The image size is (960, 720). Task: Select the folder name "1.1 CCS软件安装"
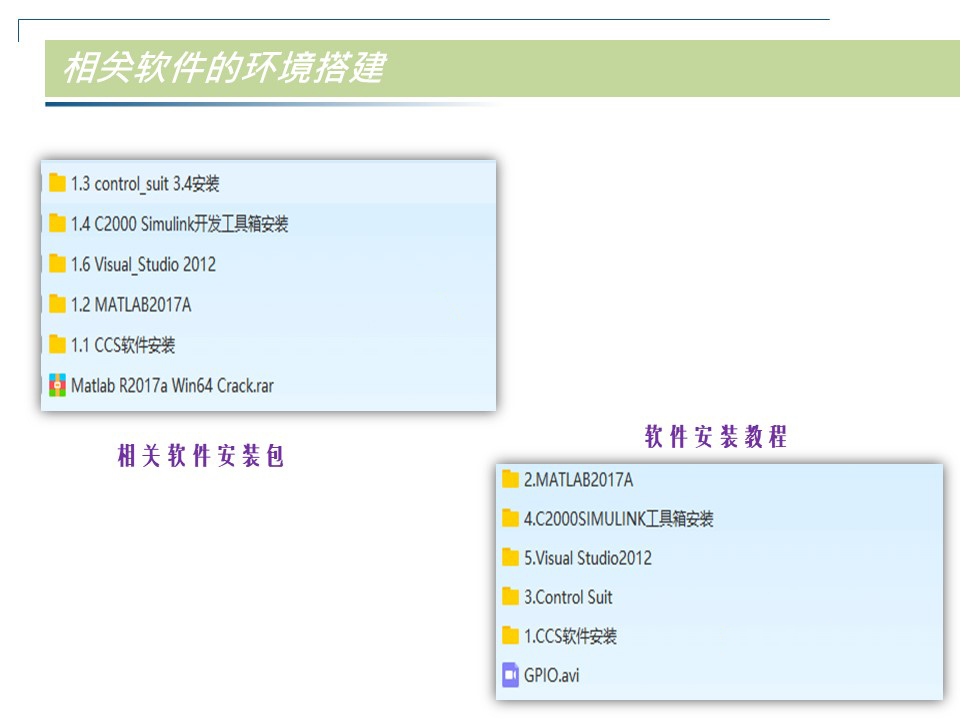(123, 345)
